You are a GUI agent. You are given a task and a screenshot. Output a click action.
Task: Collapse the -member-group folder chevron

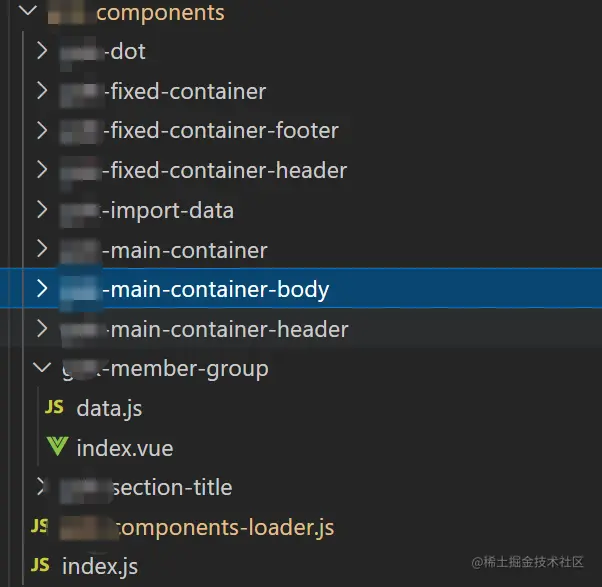(x=41, y=369)
